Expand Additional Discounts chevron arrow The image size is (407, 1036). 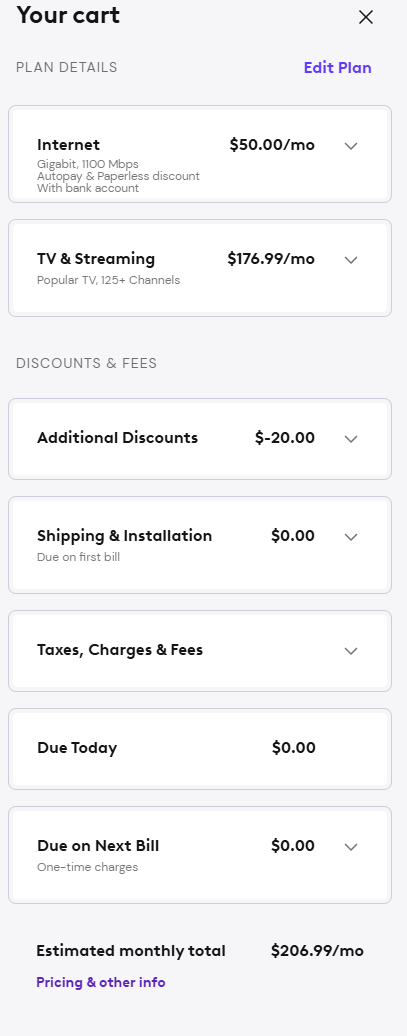click(x=351, y=439)
